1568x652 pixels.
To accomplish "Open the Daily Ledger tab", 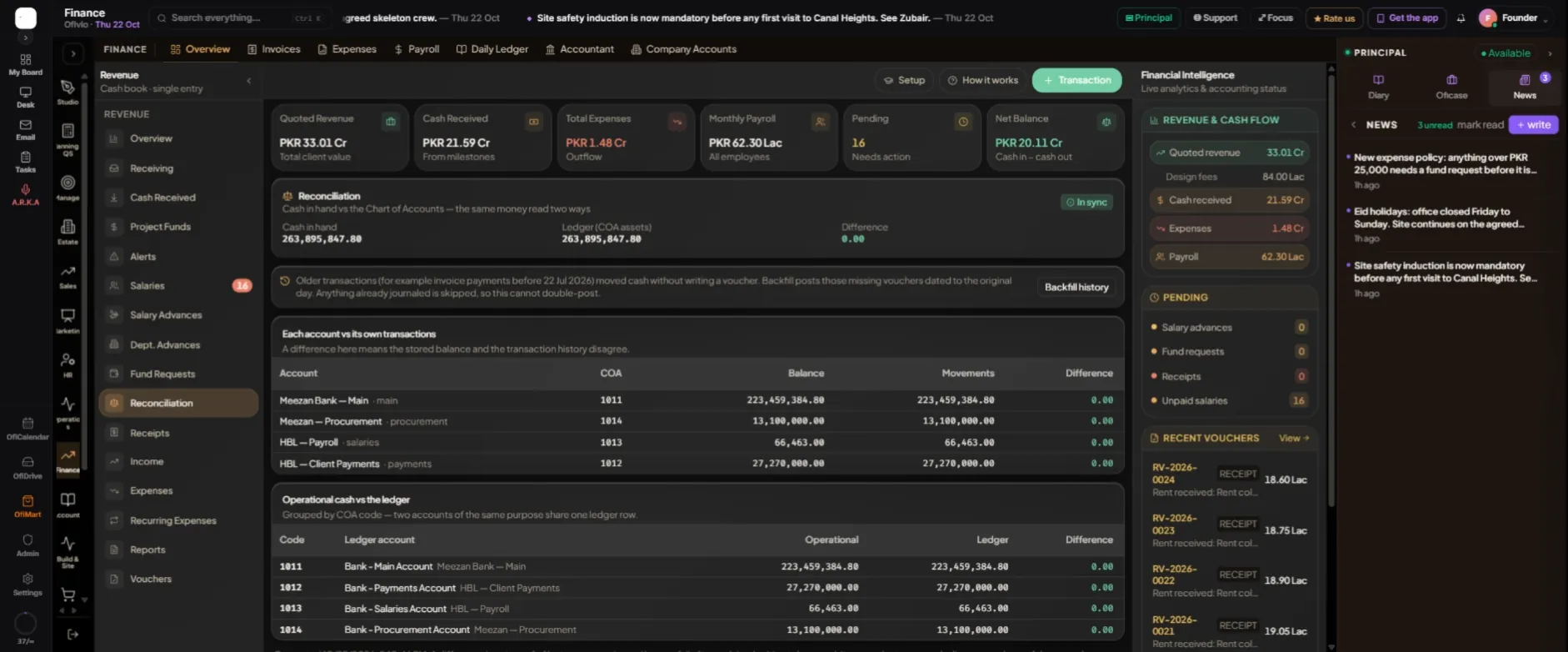I will coord(492,49).
